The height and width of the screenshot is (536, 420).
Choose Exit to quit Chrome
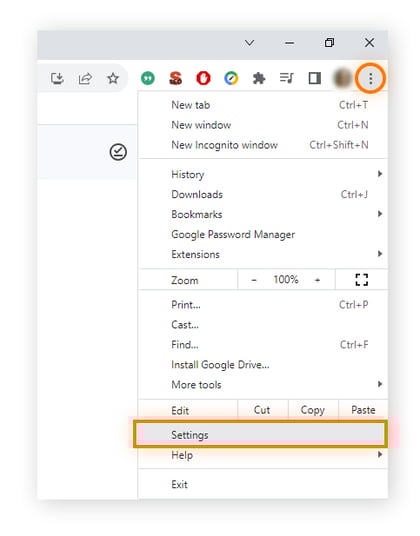tap(263, 484)
